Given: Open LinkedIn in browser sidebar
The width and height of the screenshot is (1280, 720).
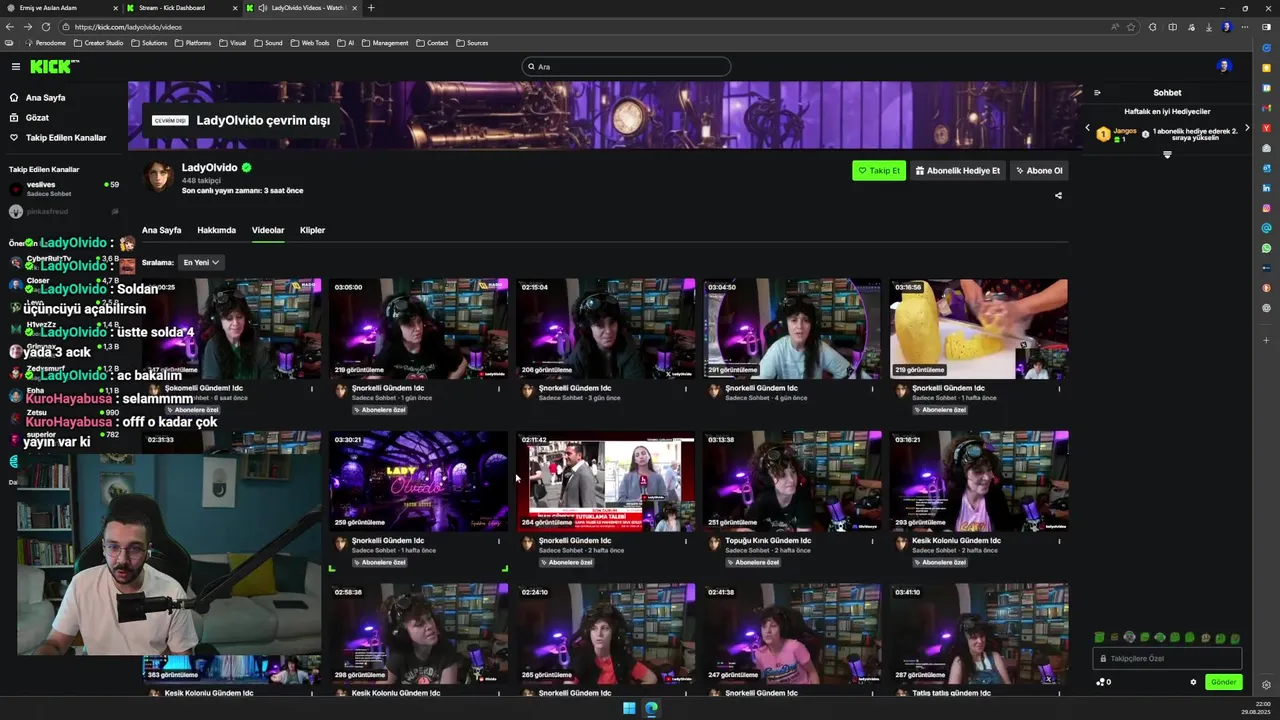Looking at the screenshot, I should [x=1267, y=187].
